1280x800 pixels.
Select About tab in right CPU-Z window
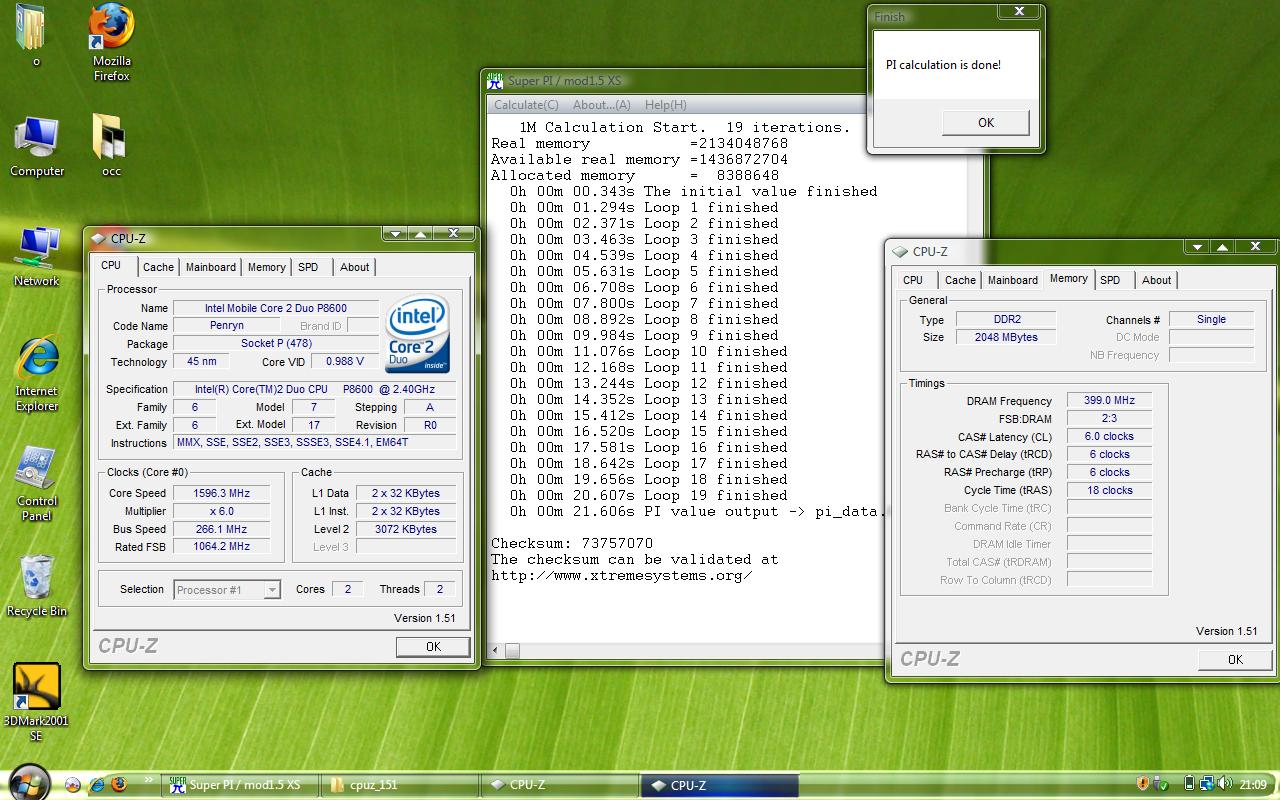coord(1156,280)
